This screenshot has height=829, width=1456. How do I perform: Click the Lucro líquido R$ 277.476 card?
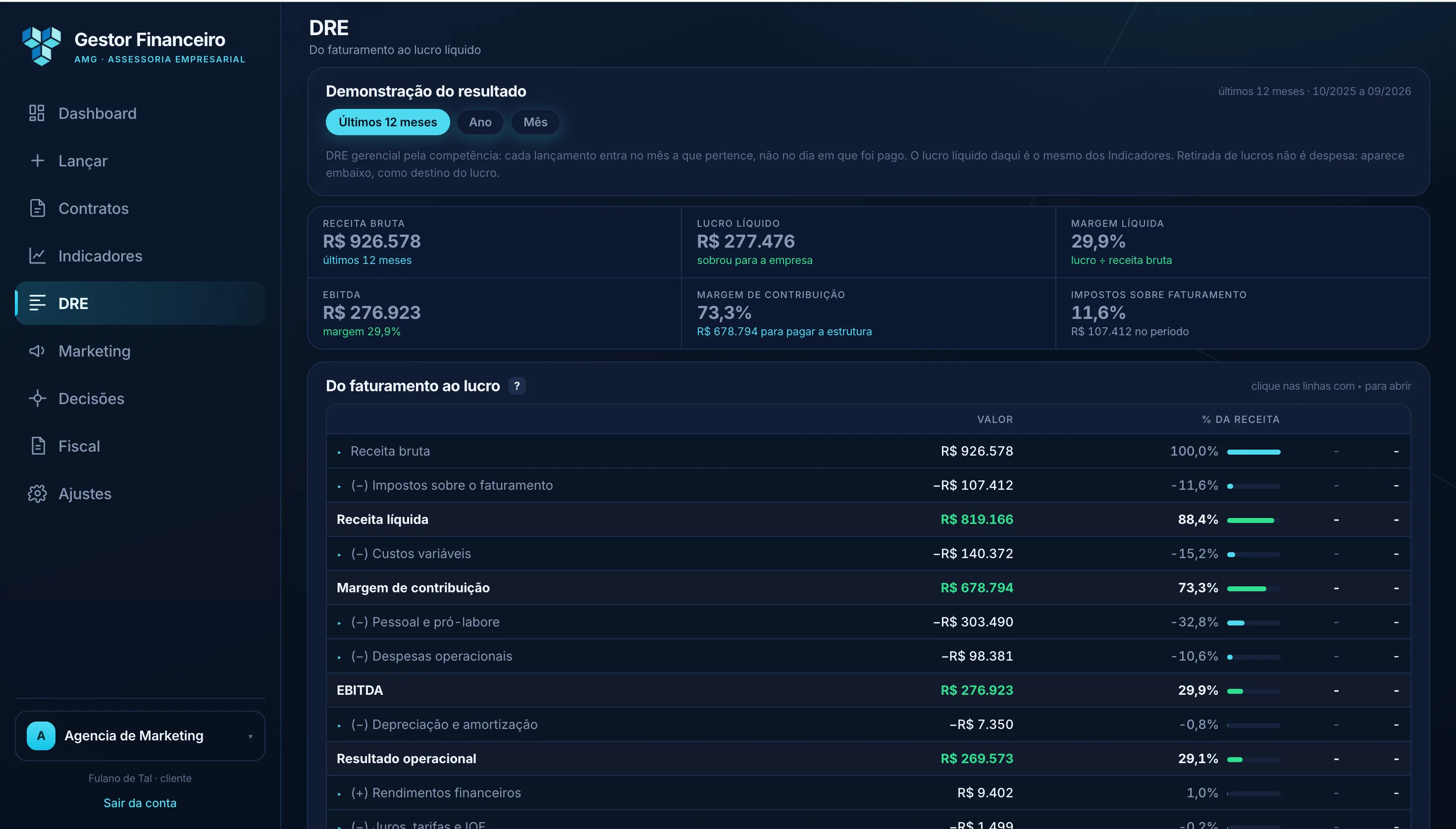pos(868,242)
